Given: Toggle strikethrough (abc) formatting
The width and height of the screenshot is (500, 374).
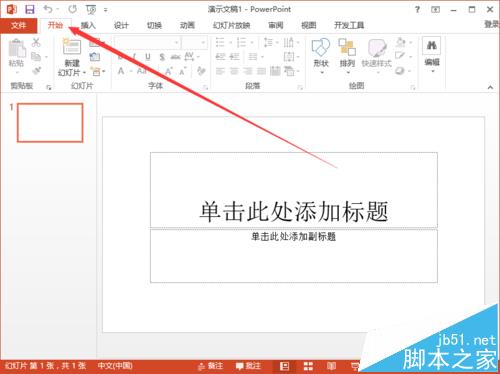Looking at the screenshot, I should point(176,57).
